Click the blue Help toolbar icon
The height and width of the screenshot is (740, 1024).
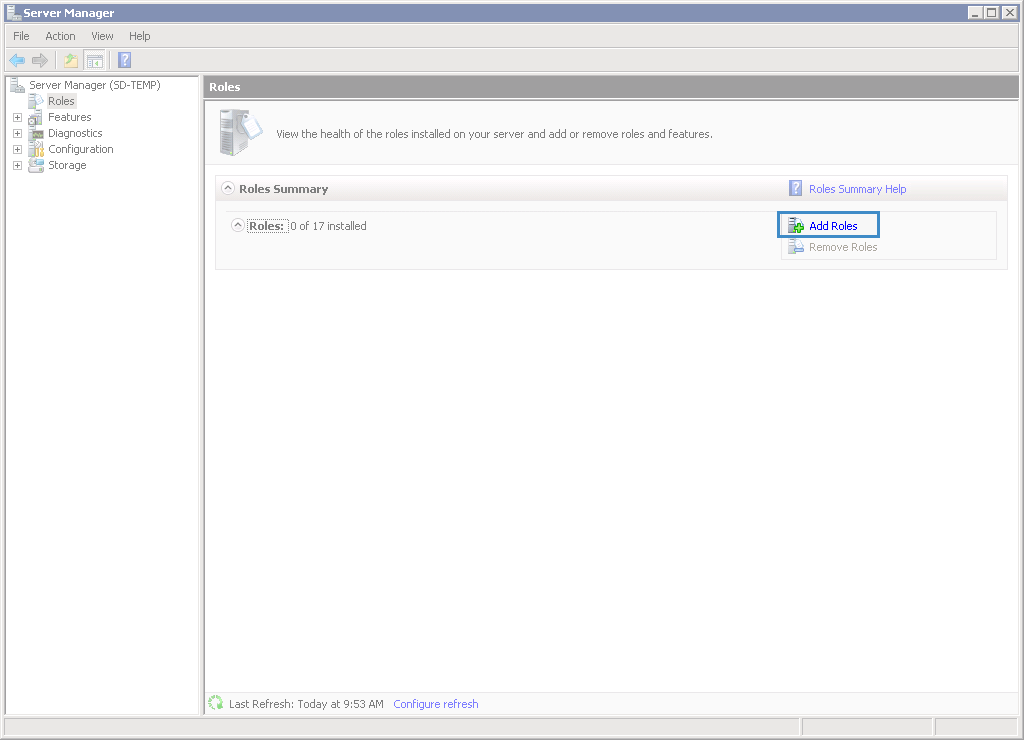click(124, 60)
